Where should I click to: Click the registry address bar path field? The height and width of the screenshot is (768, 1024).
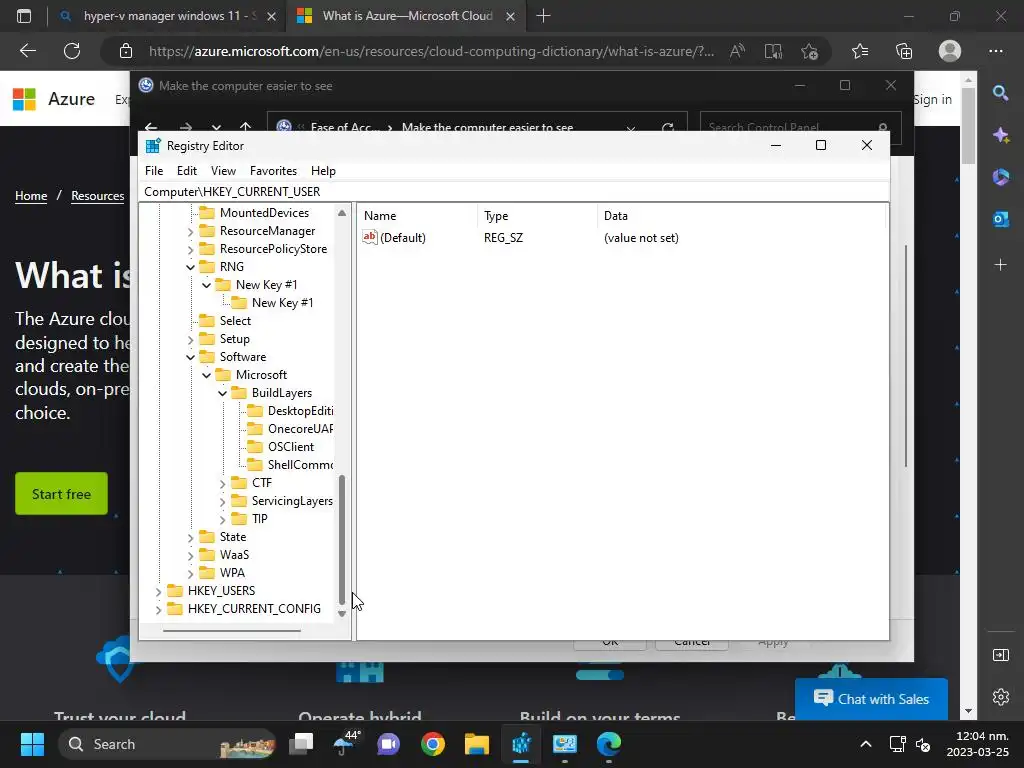(x=514, y=191)
